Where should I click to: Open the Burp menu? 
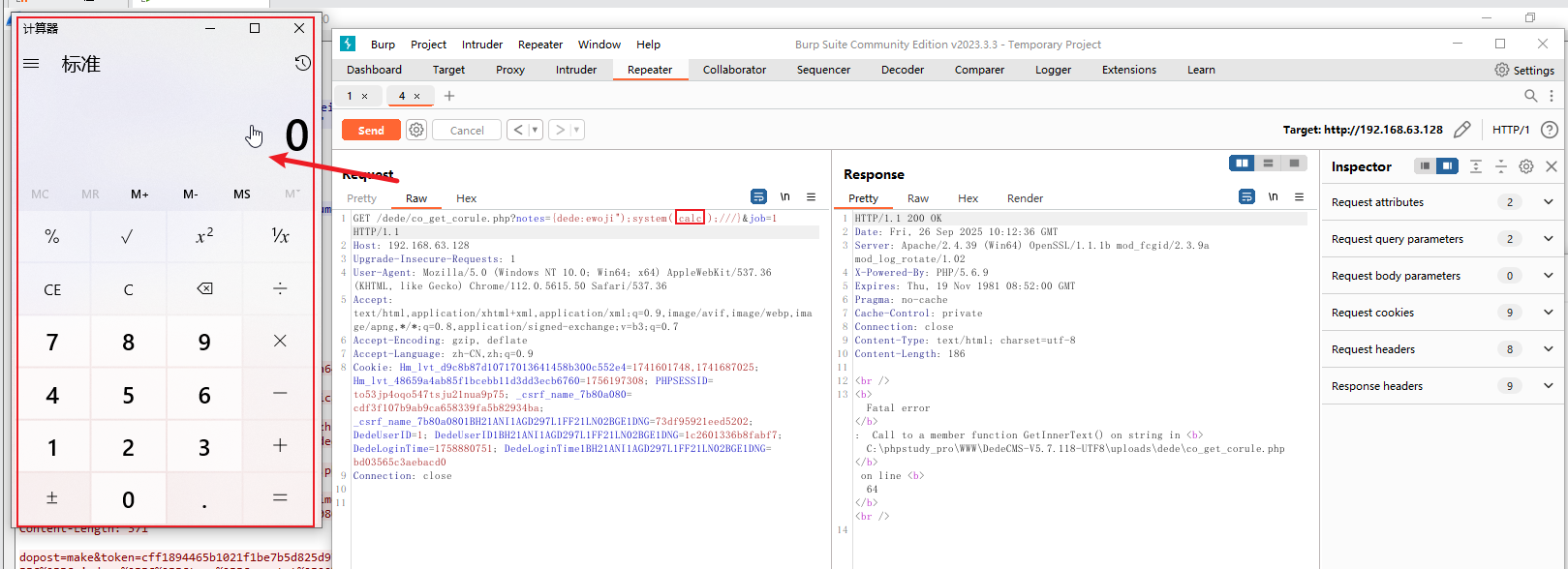tap(384, 45)
